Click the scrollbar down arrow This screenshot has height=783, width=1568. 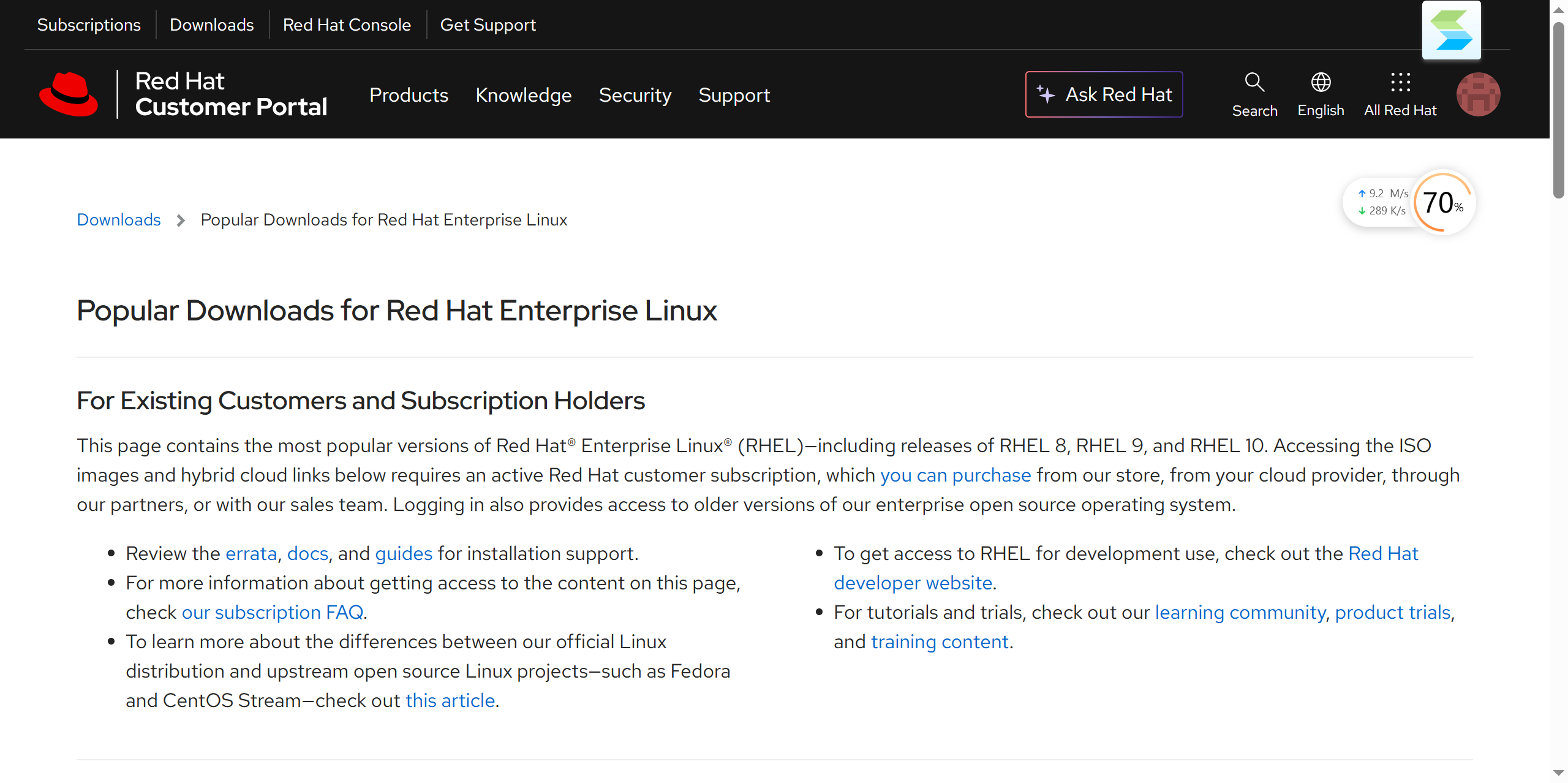point(1558,773)
